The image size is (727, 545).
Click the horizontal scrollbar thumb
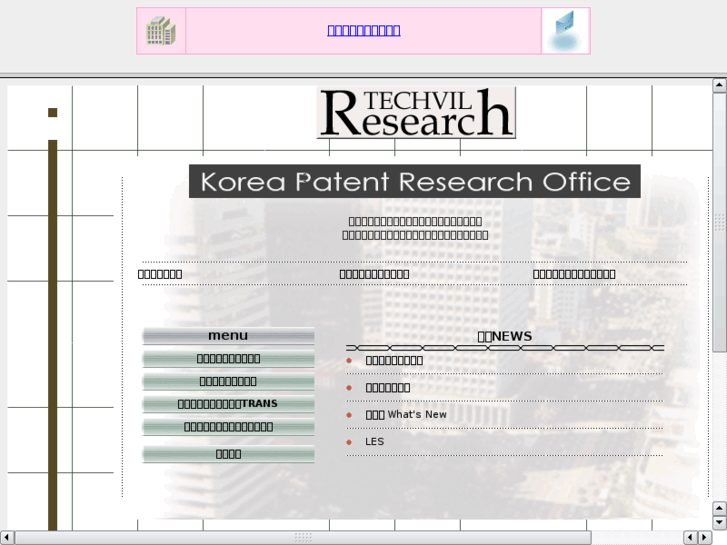(303, 538)
